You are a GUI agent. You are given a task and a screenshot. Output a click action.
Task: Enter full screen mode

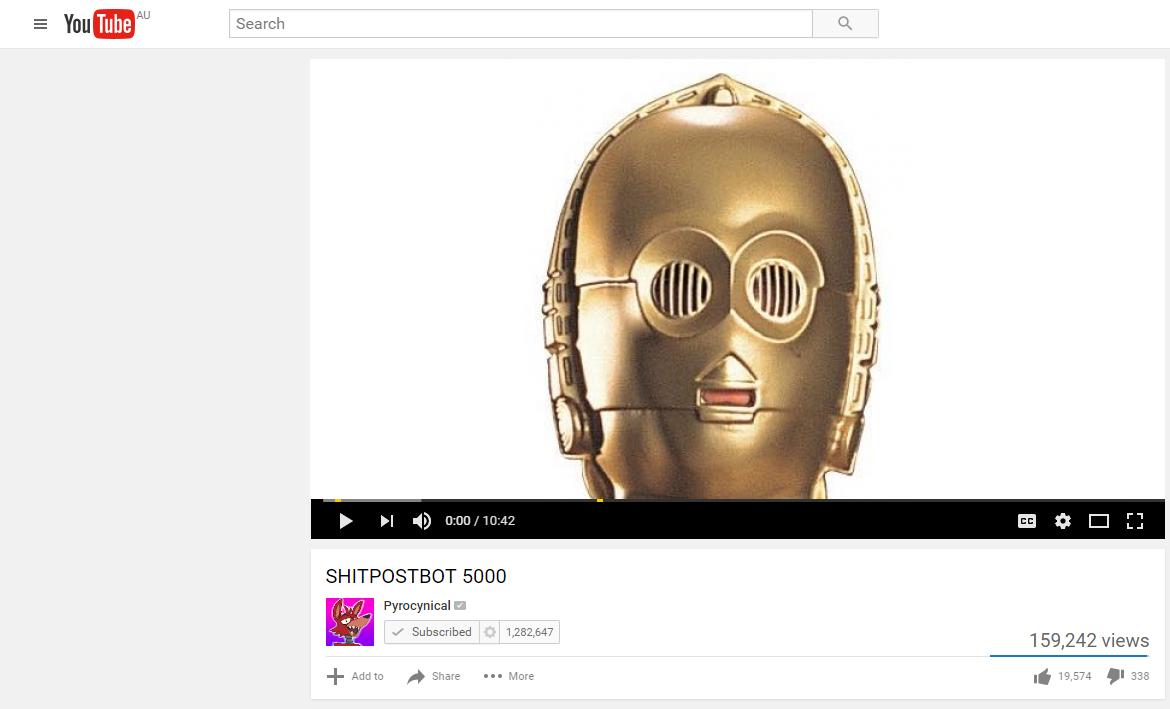point(1135,521)
